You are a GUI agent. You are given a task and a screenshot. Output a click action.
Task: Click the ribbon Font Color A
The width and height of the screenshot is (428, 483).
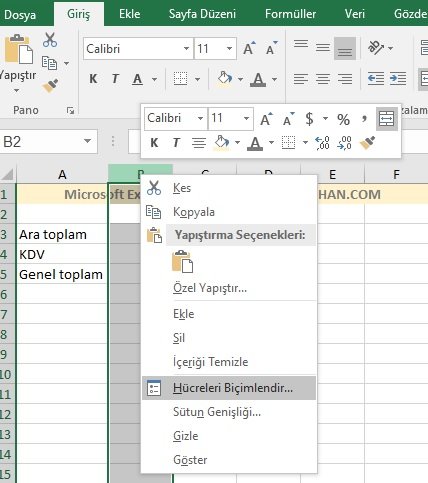pos(258,79)
